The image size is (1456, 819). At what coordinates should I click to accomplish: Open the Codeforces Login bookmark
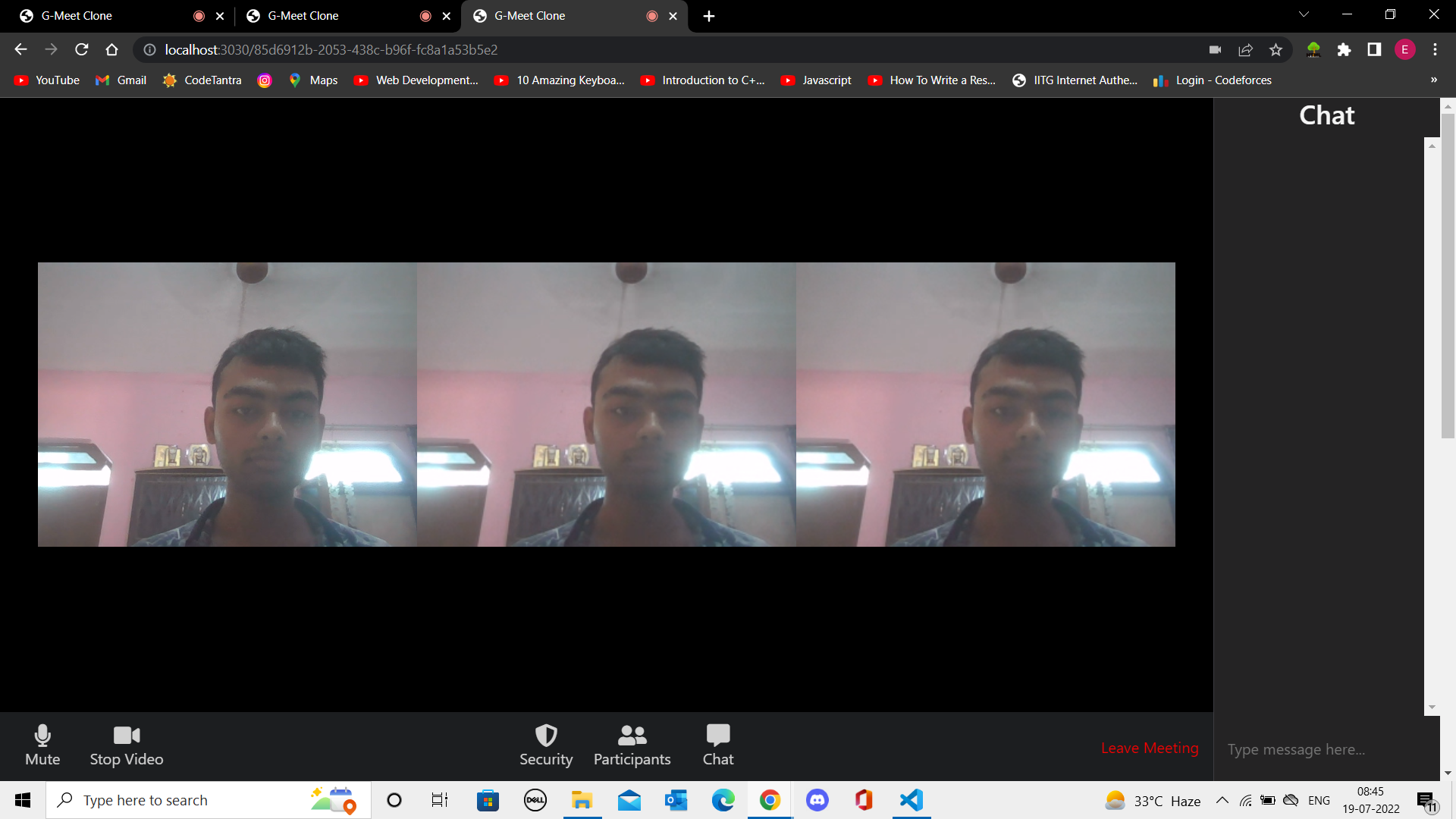pos(1213,80)
